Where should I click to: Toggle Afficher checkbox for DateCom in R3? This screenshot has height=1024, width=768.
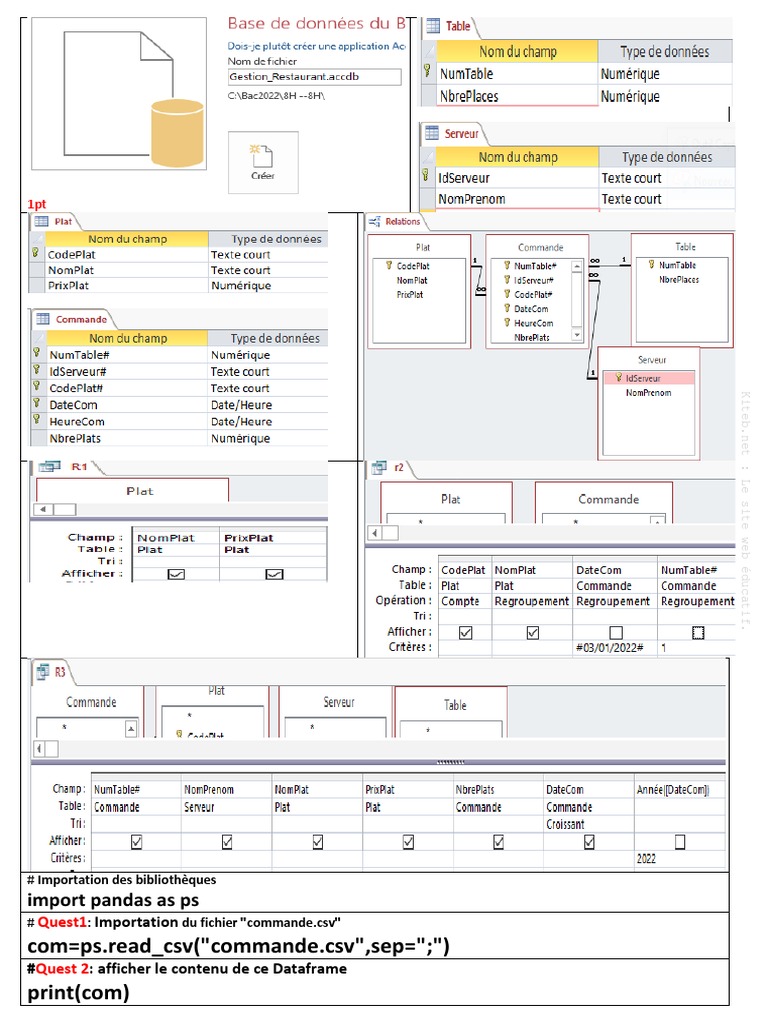point(589,842)
